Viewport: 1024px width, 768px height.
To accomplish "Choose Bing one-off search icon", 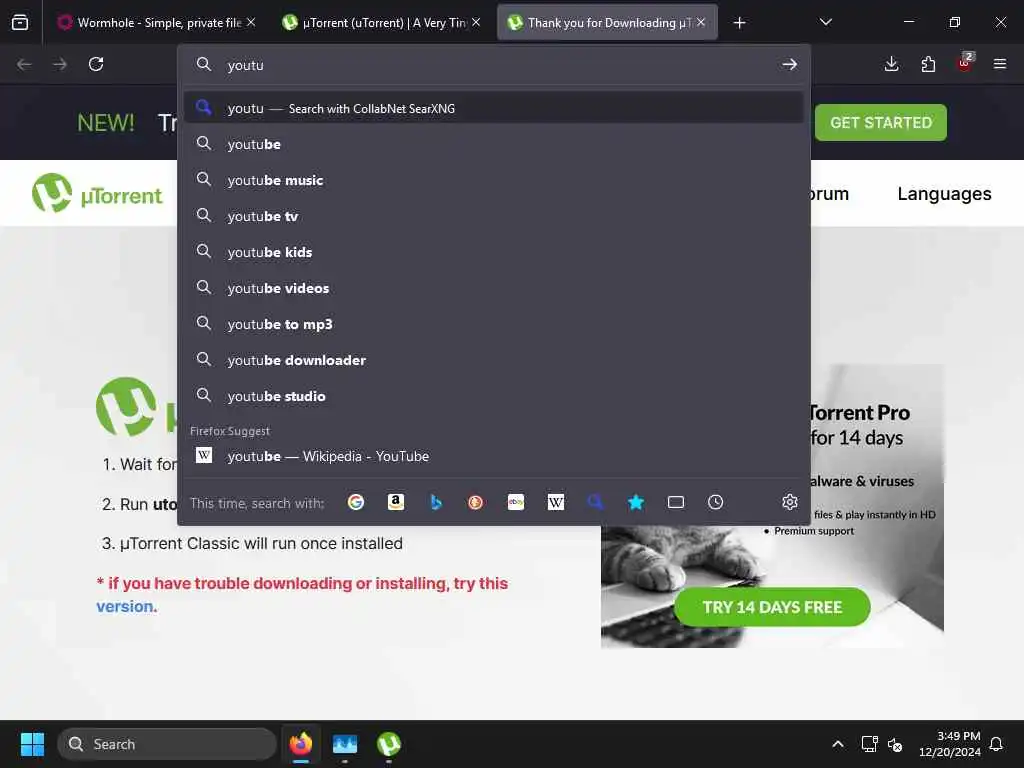I will 436,502.
